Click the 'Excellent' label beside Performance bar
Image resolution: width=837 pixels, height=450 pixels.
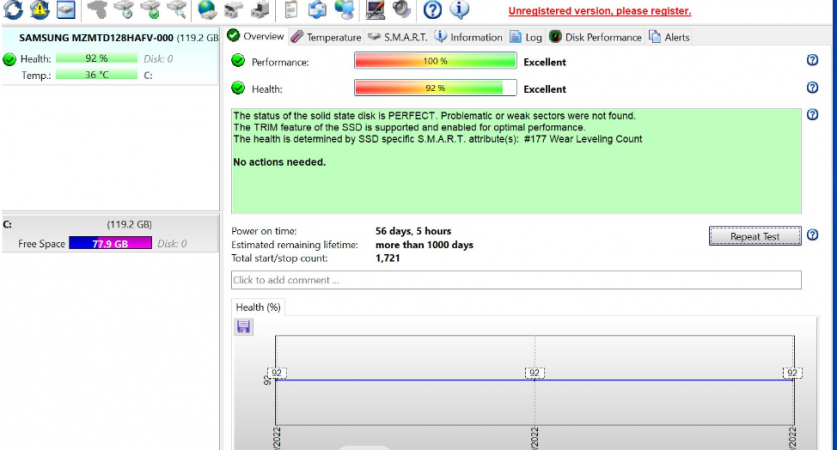point(544,62)
